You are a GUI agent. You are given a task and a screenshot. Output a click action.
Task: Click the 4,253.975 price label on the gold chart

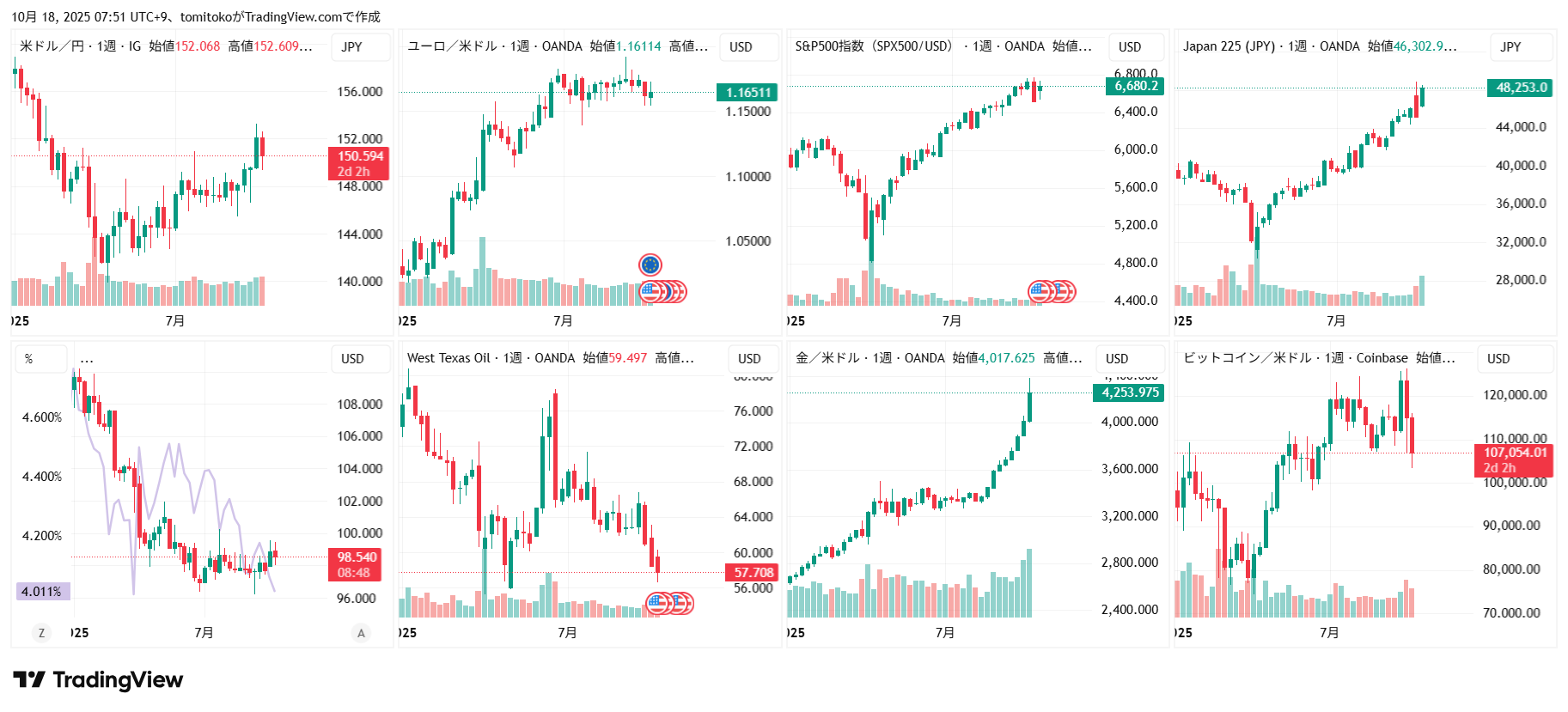click(1130, 393)
